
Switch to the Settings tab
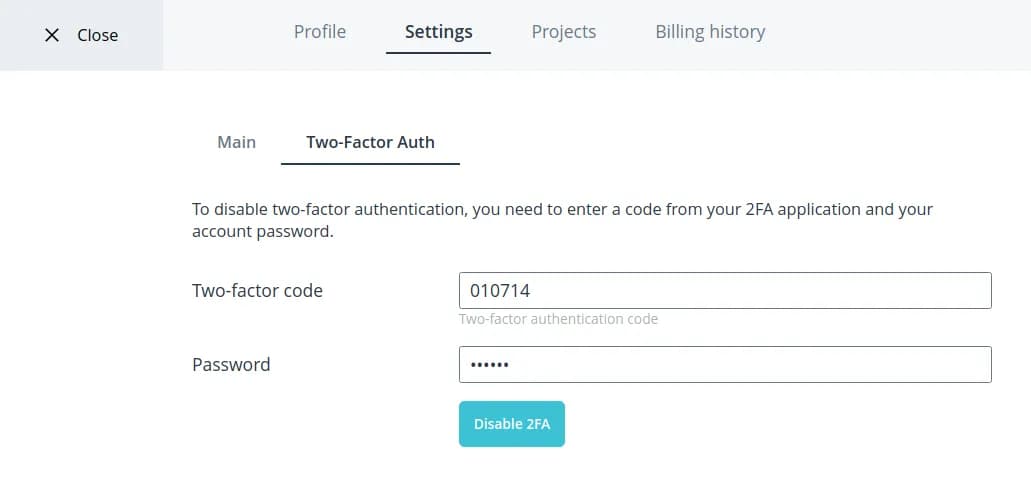[438, 32]
